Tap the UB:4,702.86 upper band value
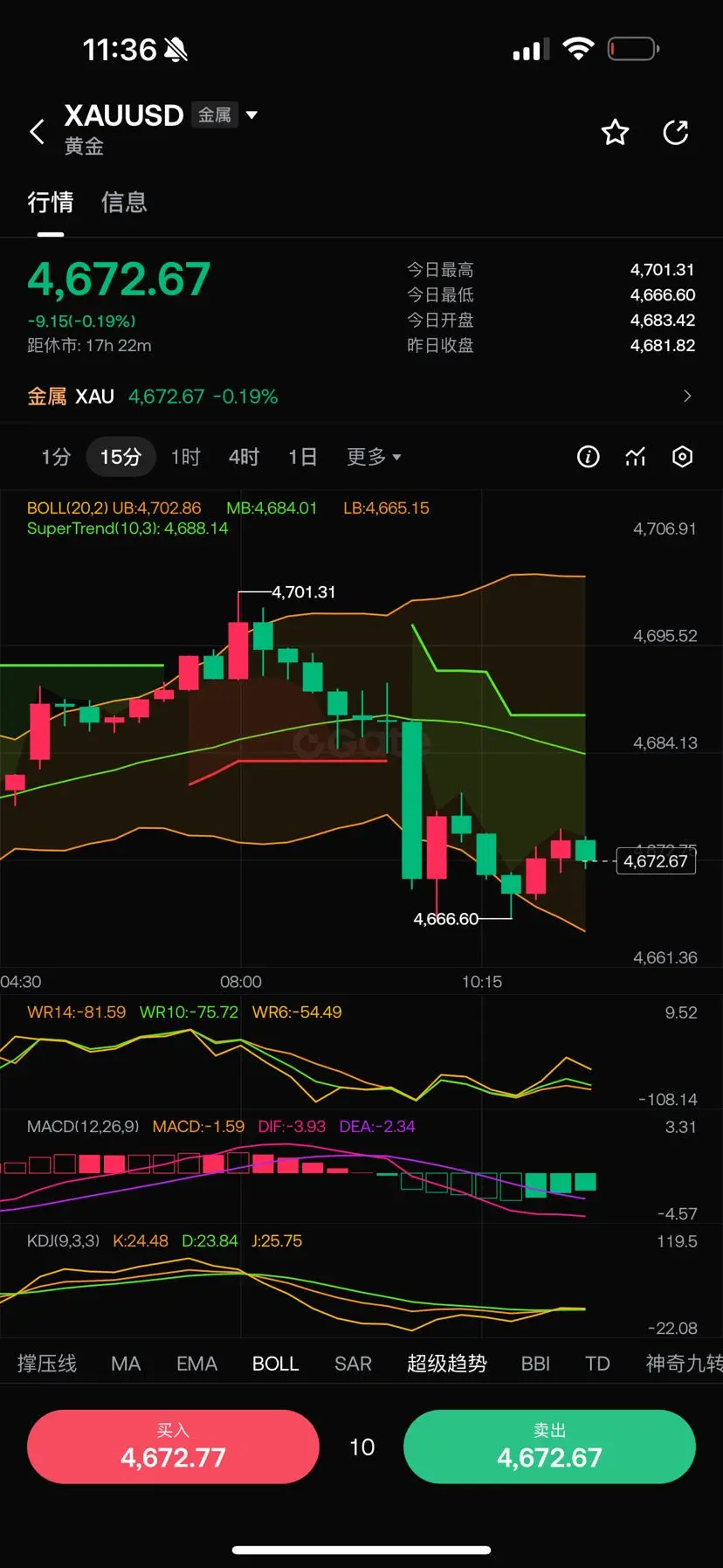This screenshot has width=723, height=1568. point(156,508)
